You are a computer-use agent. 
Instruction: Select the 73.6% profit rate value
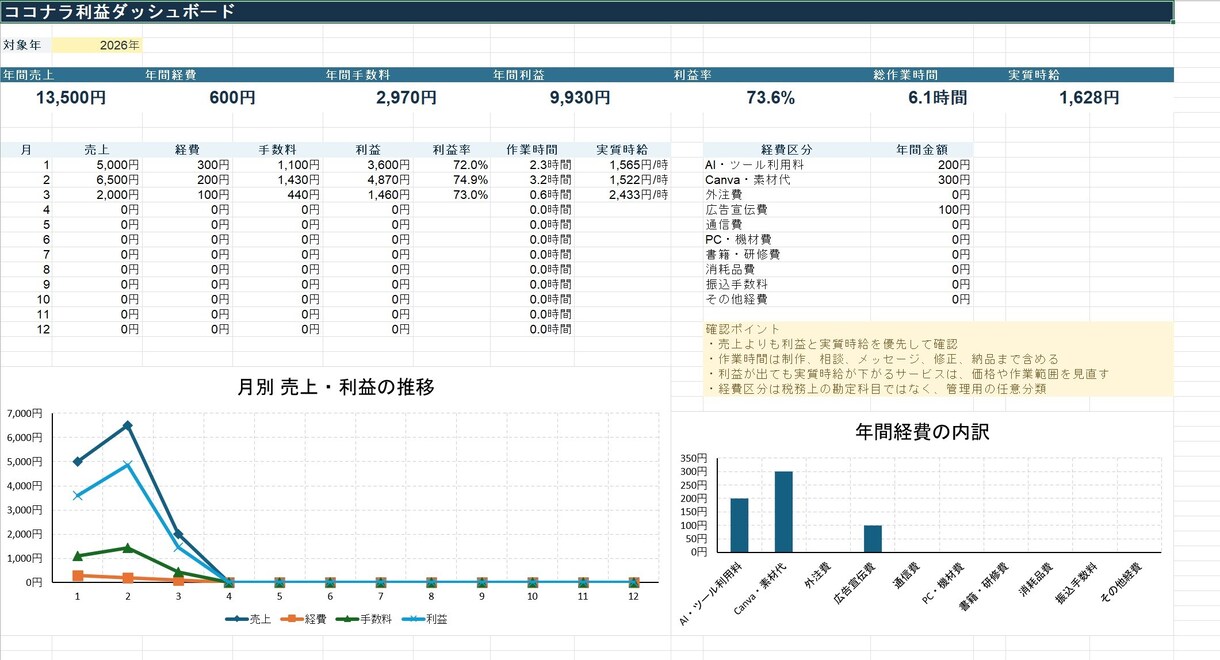click(x=771, y=98)
